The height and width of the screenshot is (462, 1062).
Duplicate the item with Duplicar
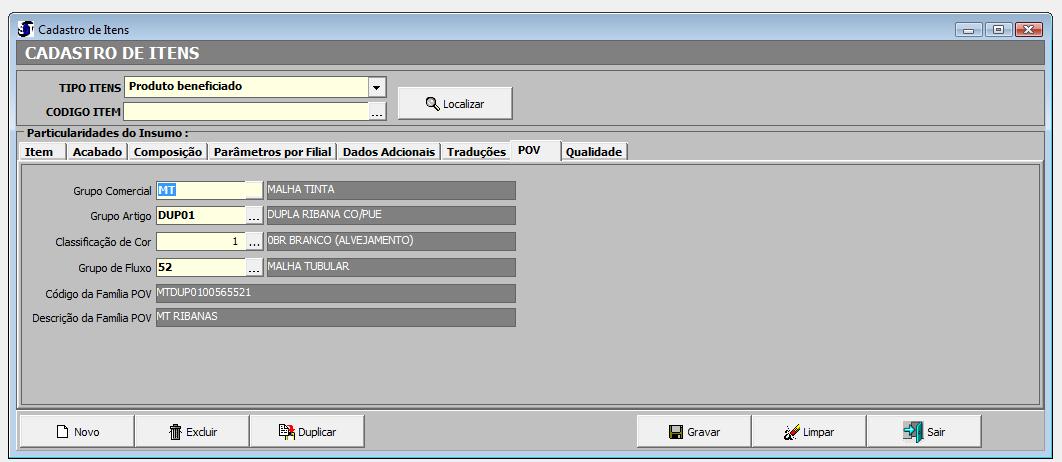pos(307,432)
